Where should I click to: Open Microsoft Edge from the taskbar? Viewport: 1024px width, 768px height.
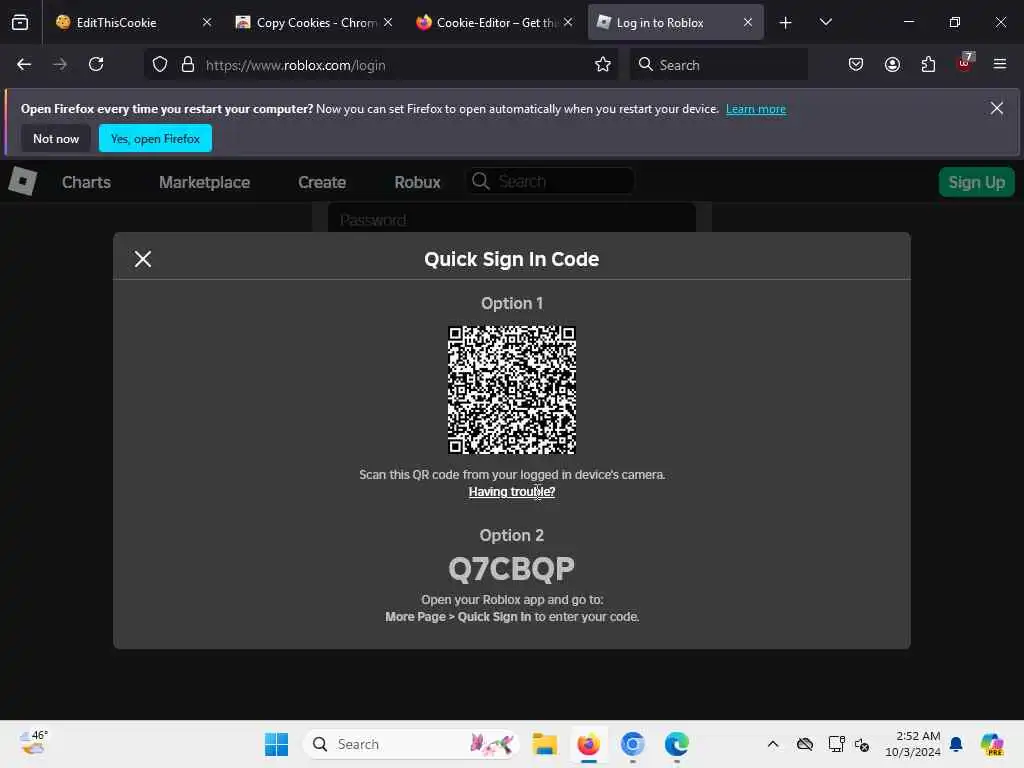[677, 744]
